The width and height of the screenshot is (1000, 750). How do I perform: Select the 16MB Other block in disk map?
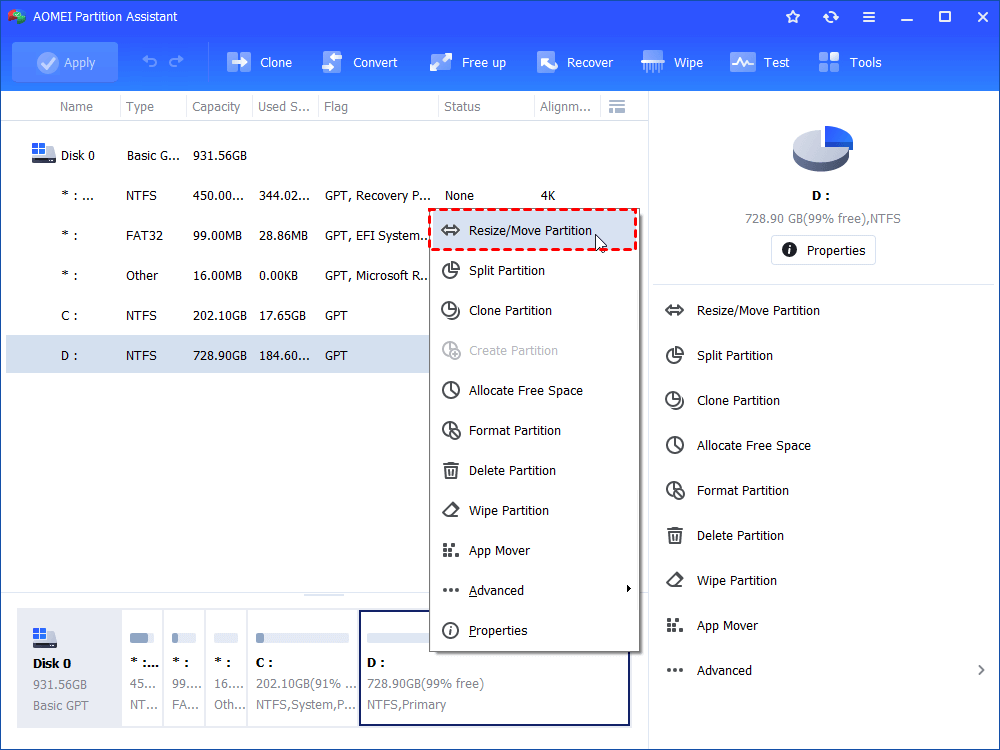point(226,668)
